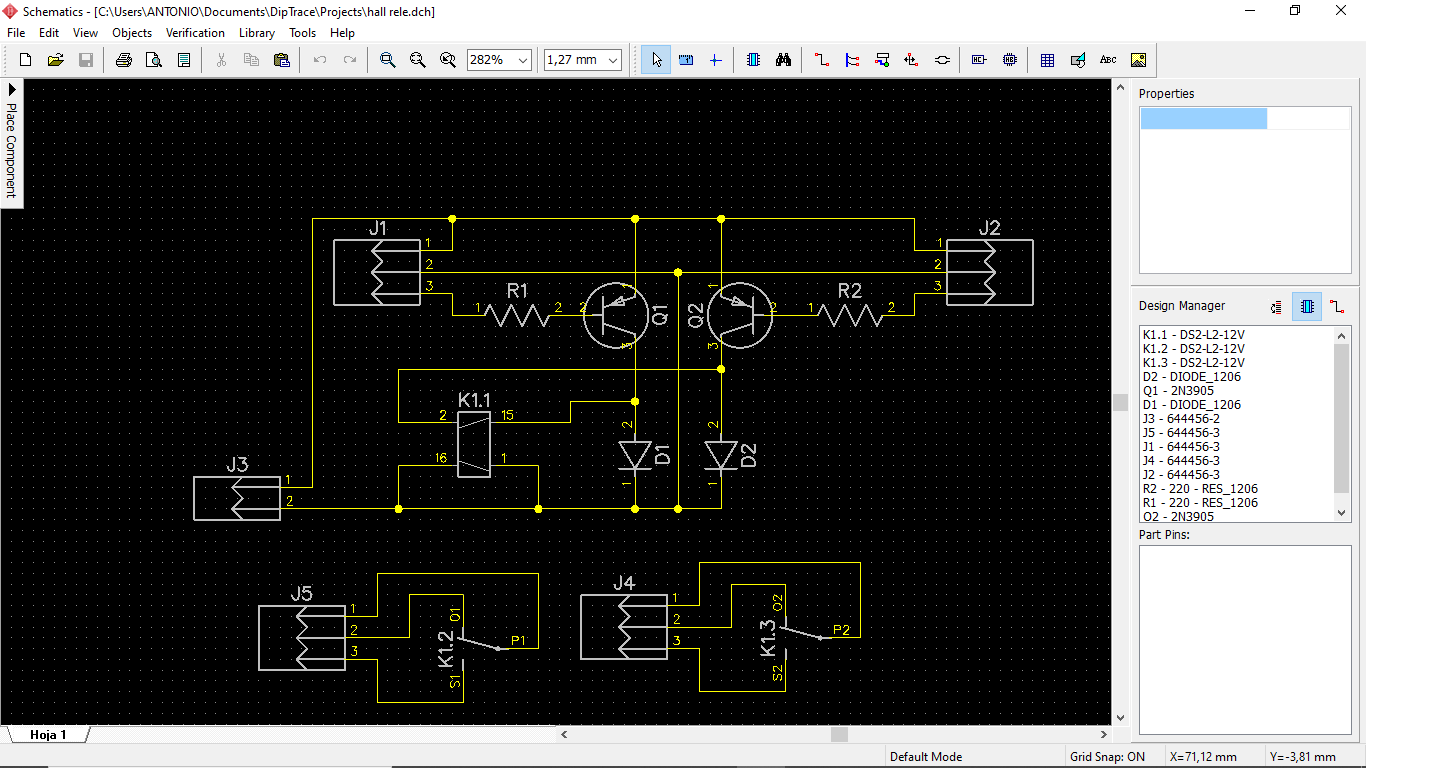The image size is (1434, 768).
Task: Zoom out with the second magnifier icon
Action: point(418,60)
